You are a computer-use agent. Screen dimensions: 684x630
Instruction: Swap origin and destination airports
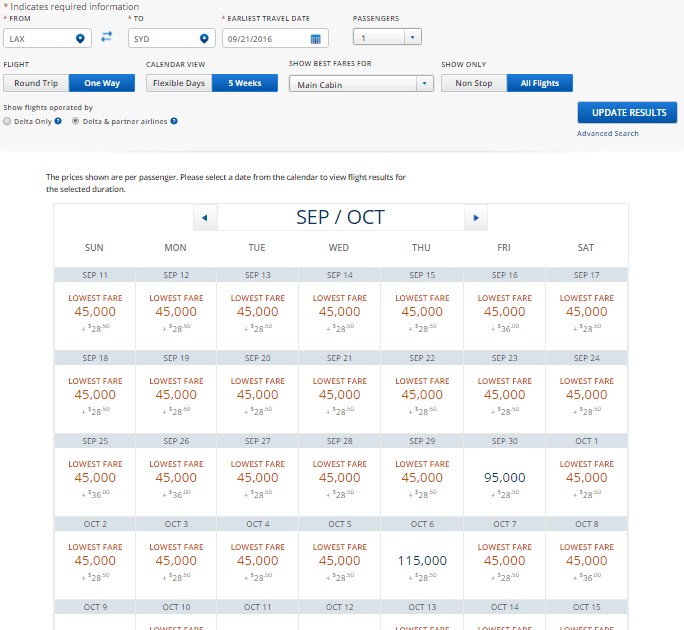[x=106, y=37]
